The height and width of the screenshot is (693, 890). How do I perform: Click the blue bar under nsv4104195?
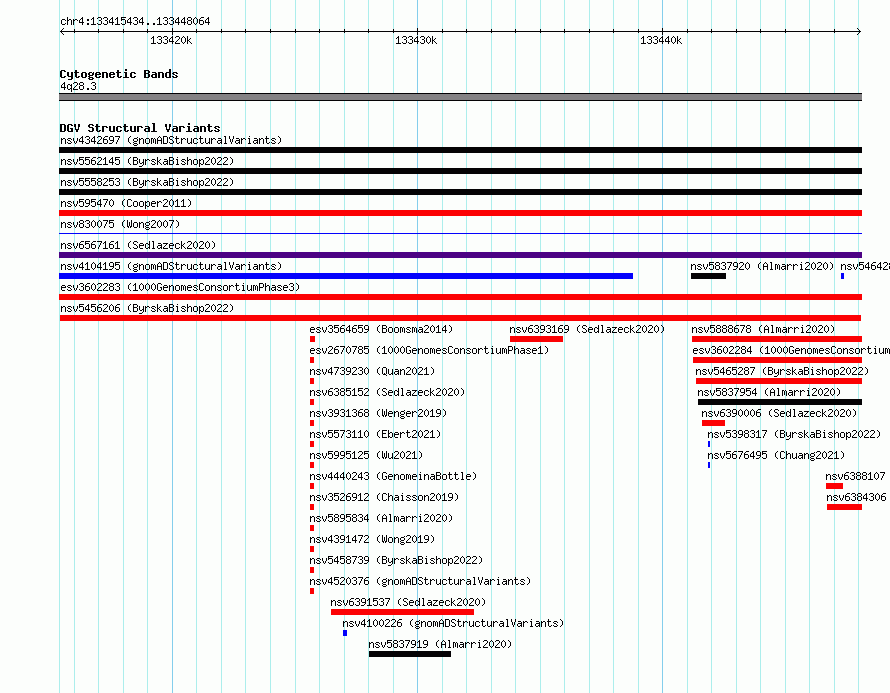click(x=346, y=276)
